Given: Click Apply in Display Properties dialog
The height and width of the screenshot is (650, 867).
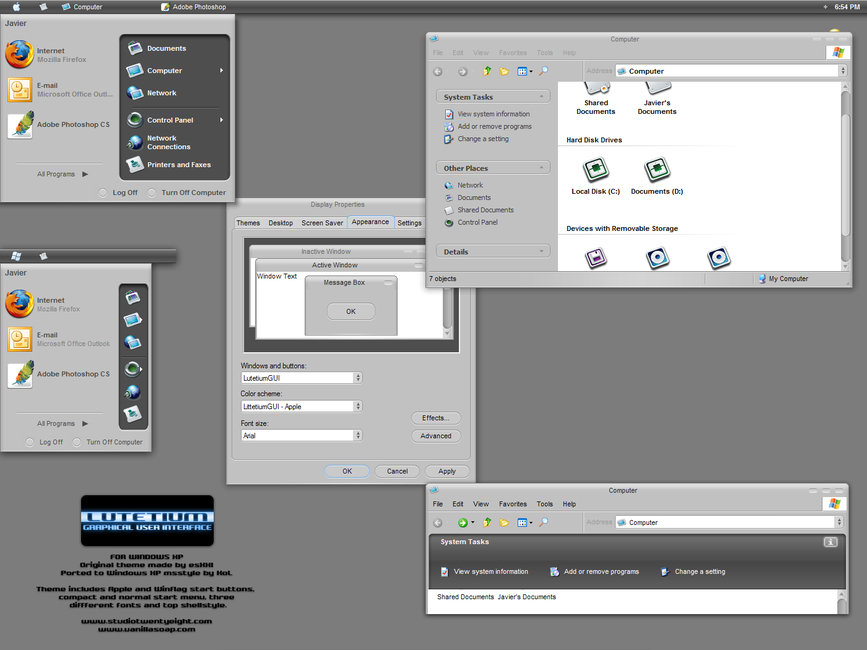Looking at the screenshot, I should pyautogui.click(x=447, y=471).
